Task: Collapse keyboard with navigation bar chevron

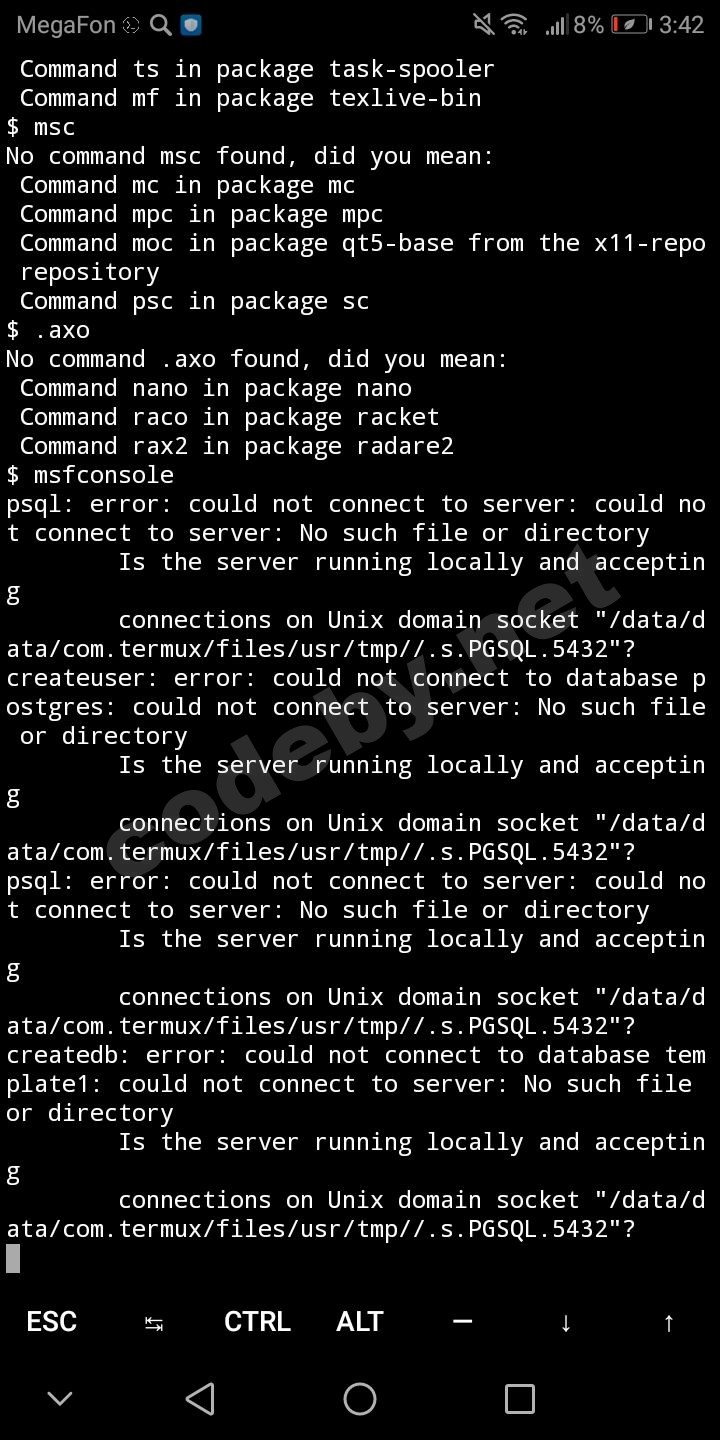Action: coord(60,1398)
